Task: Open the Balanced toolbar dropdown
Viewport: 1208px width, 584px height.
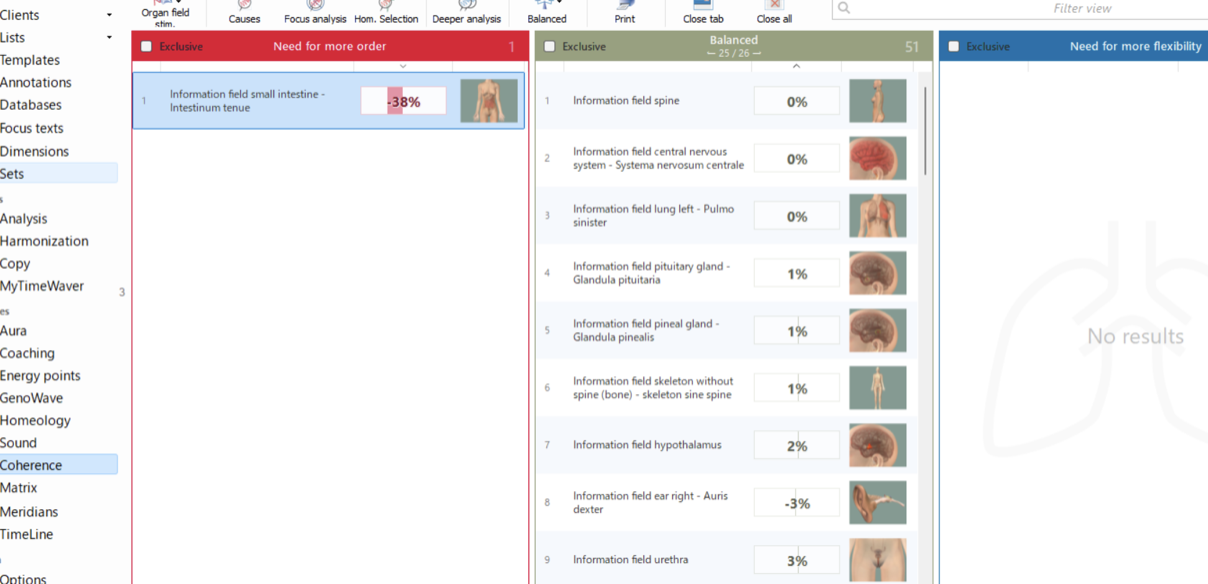Action: [560, 4]
